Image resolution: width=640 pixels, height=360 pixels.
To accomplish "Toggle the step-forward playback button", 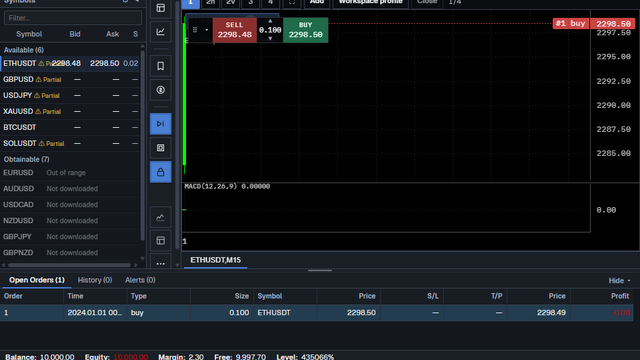I will (160, 124).
